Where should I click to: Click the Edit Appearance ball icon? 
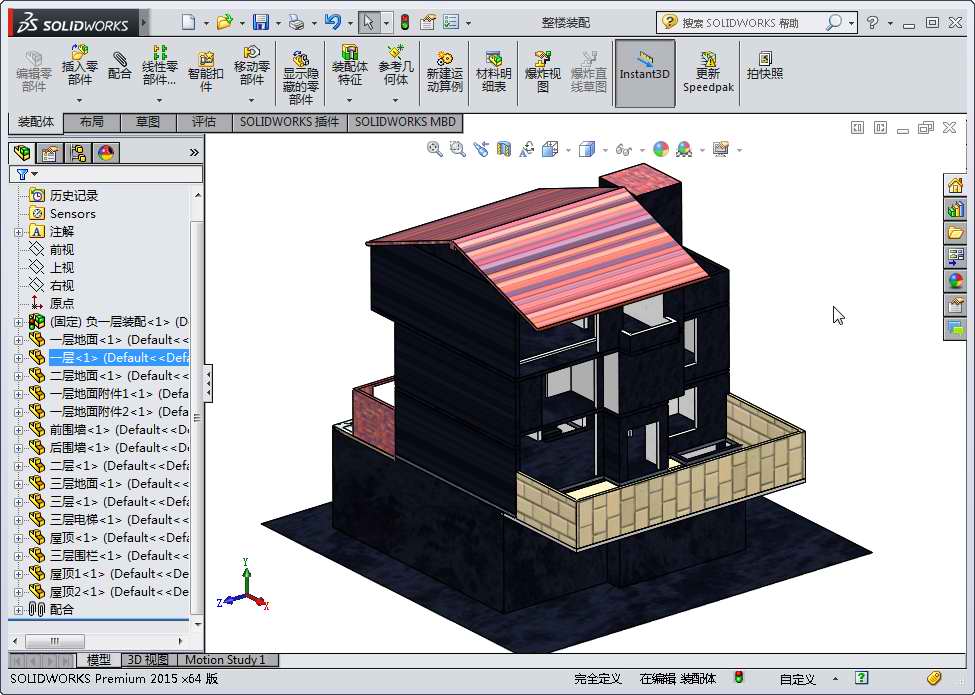pyautogui.click(x=661, y=149)
